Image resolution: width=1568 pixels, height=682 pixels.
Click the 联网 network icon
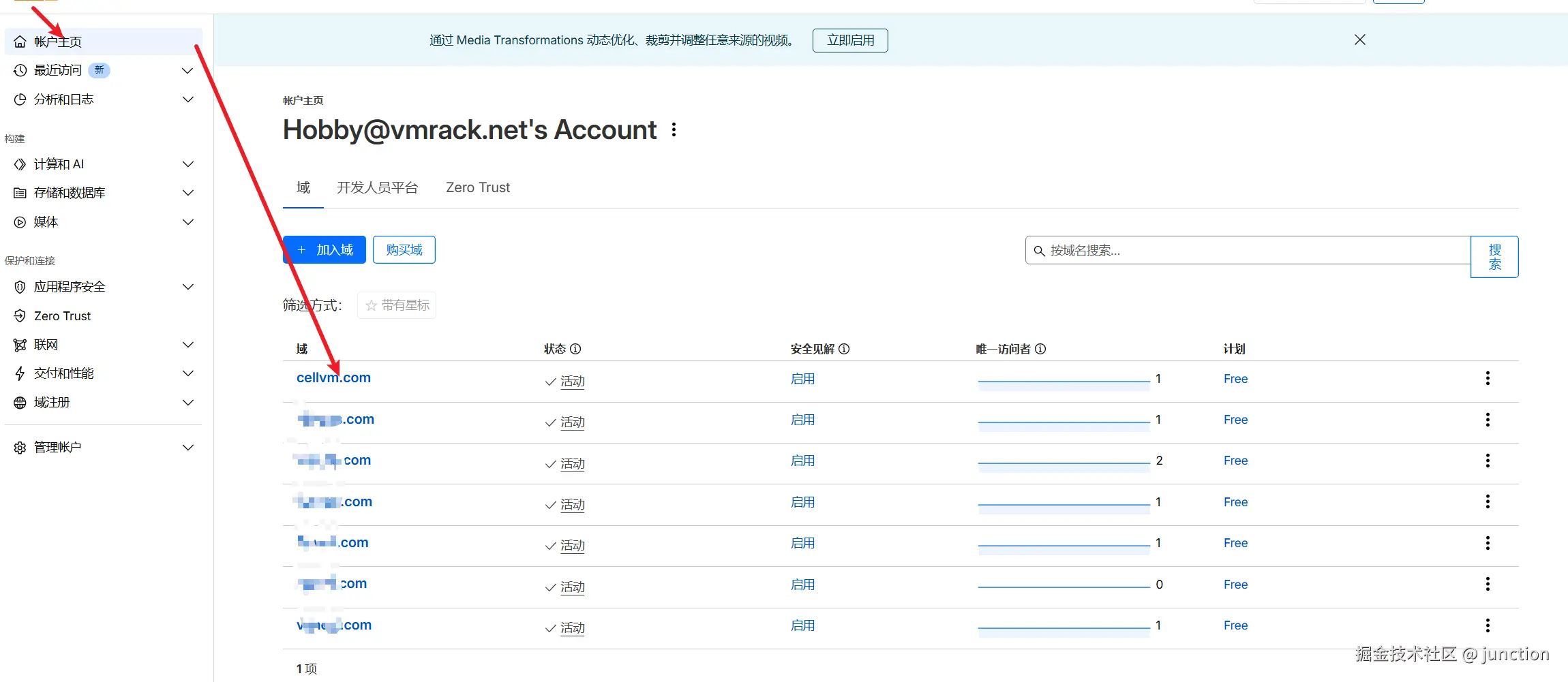pos(20,345)
